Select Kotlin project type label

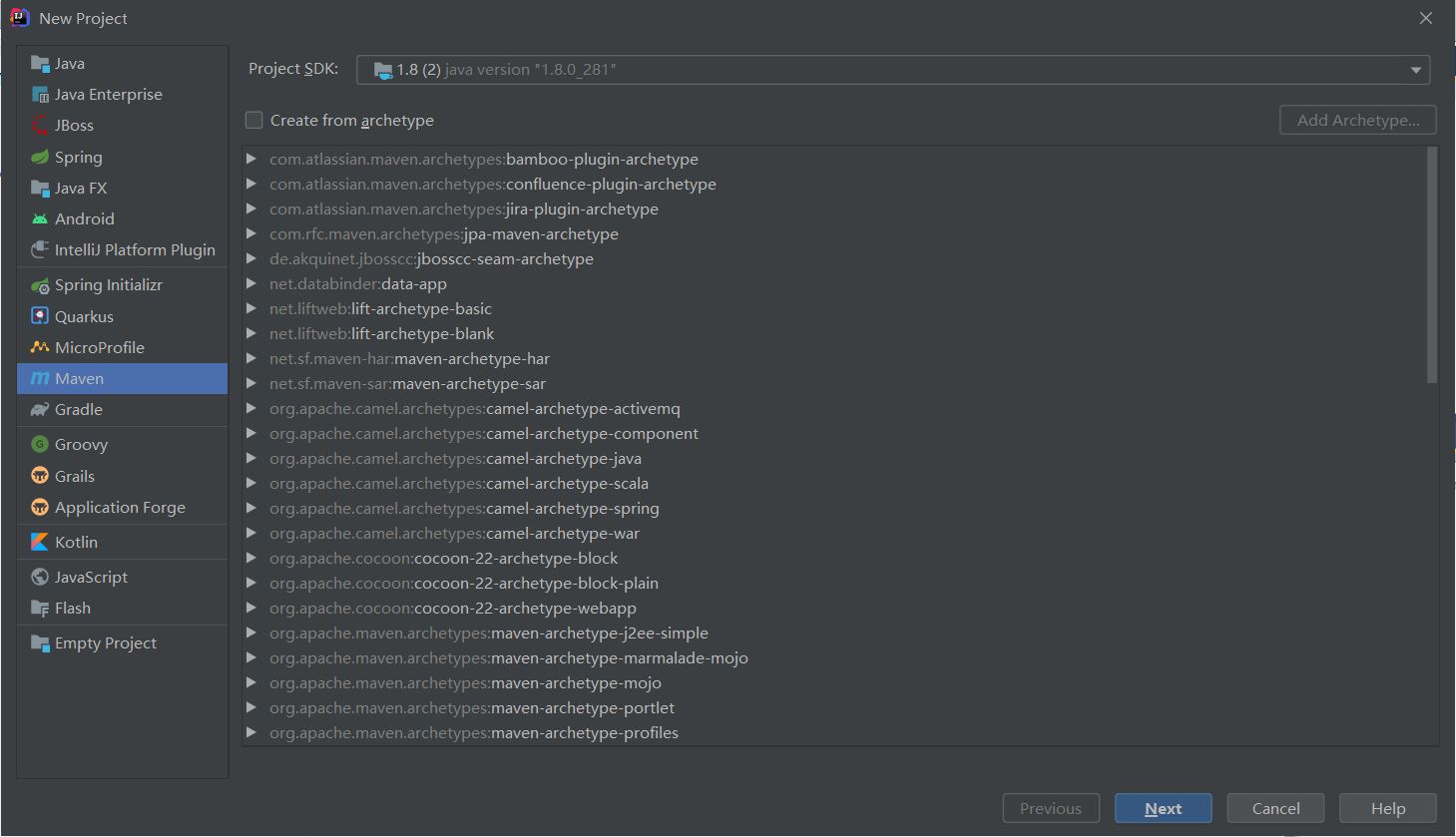[77, 542]
